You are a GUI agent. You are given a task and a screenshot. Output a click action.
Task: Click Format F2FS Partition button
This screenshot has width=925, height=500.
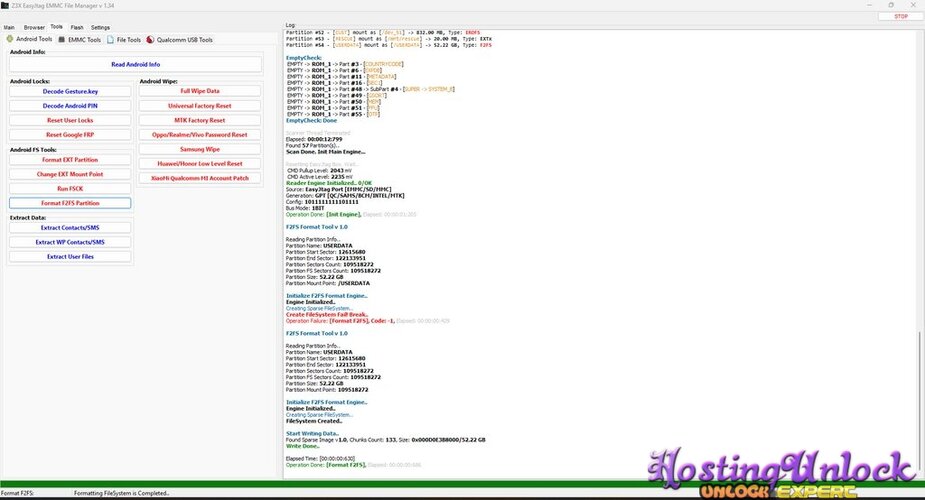[70, 203]
